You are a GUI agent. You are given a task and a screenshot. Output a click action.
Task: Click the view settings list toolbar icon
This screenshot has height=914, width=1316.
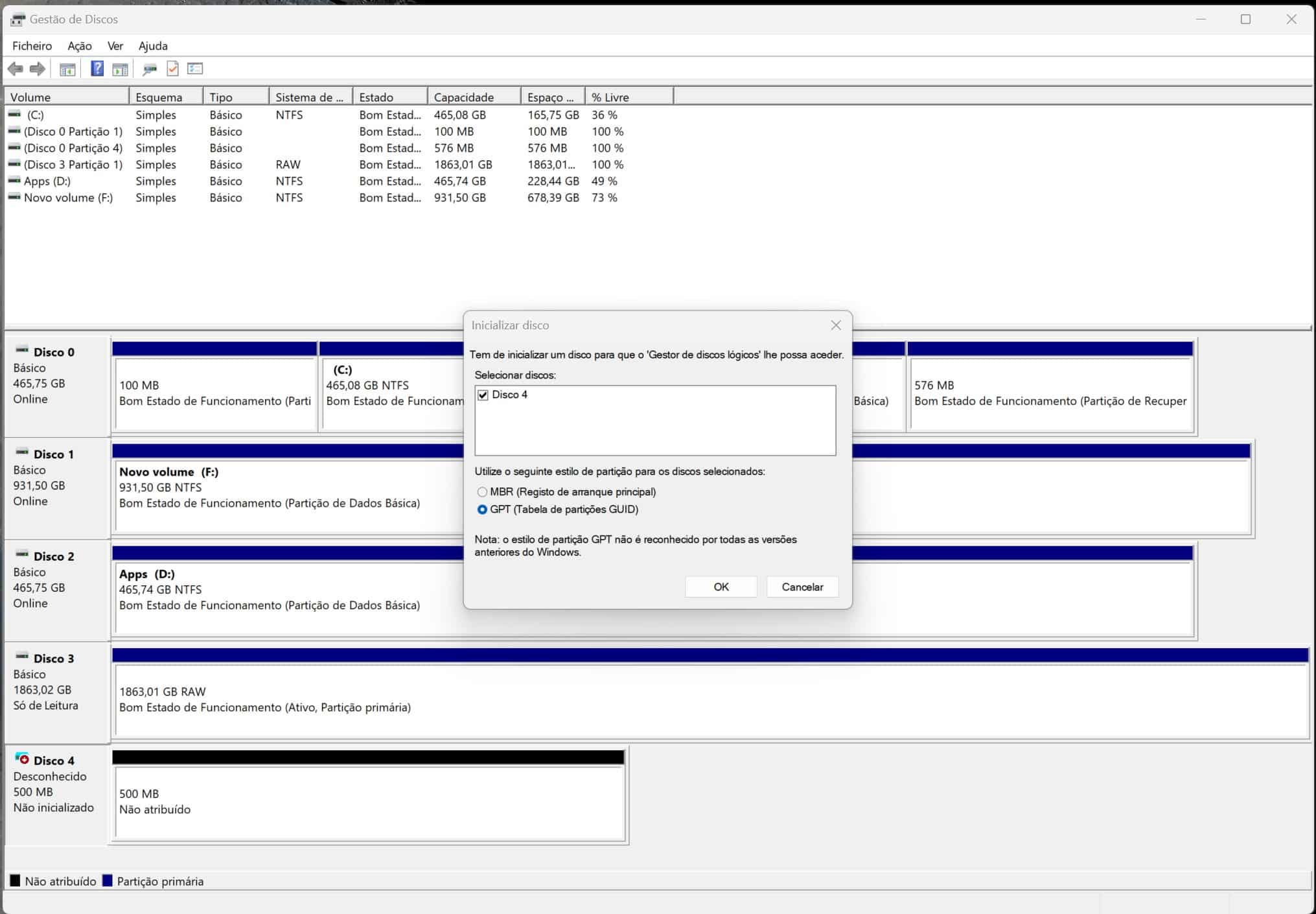tap(195, 69)
